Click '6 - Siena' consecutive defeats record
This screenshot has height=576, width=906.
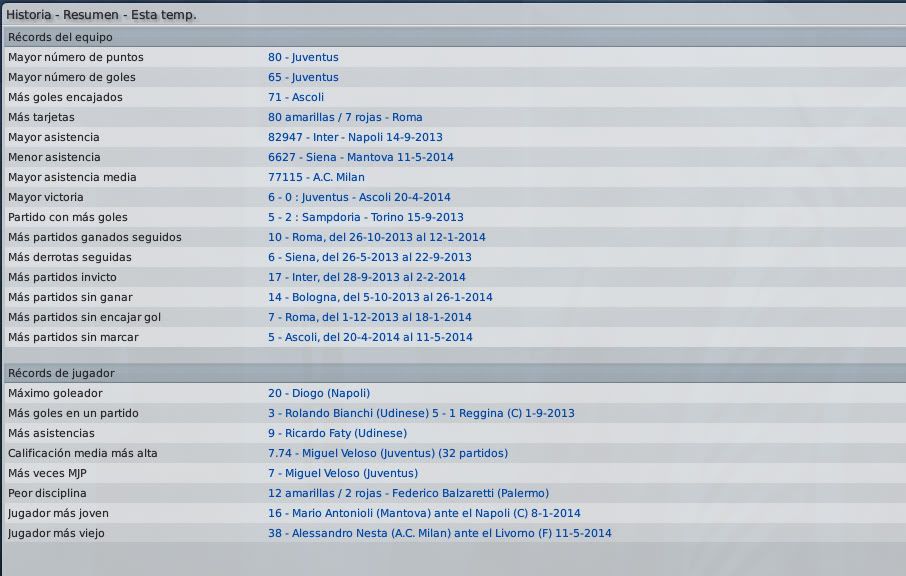(369, 258)
